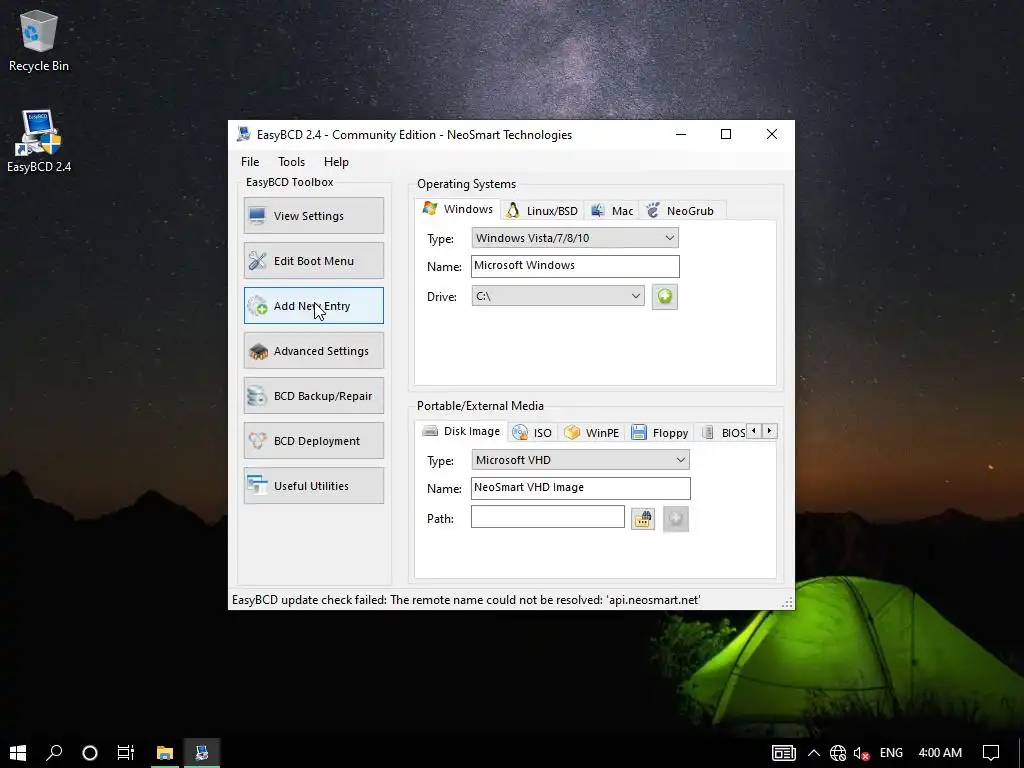This screenshot has height=768, width=1024.
Task: Click the update check failed status text
Action: tap(466, 600)
